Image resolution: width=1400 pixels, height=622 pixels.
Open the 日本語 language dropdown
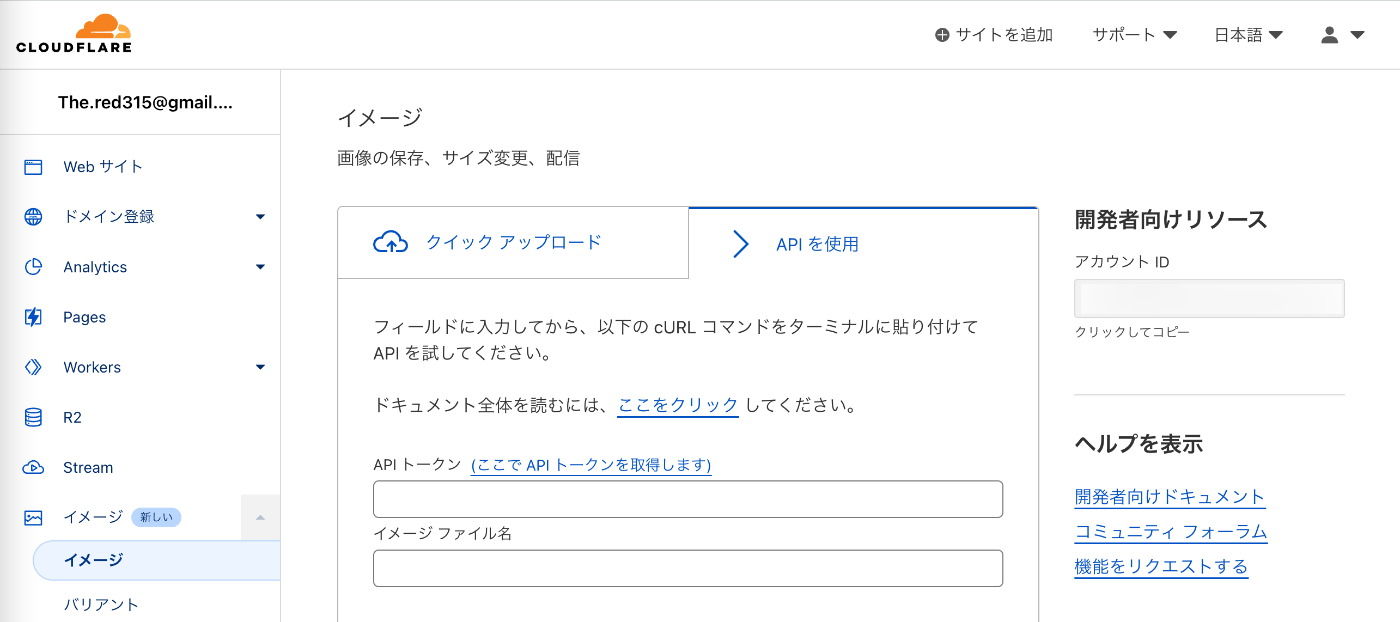(x=1248, y=35)
